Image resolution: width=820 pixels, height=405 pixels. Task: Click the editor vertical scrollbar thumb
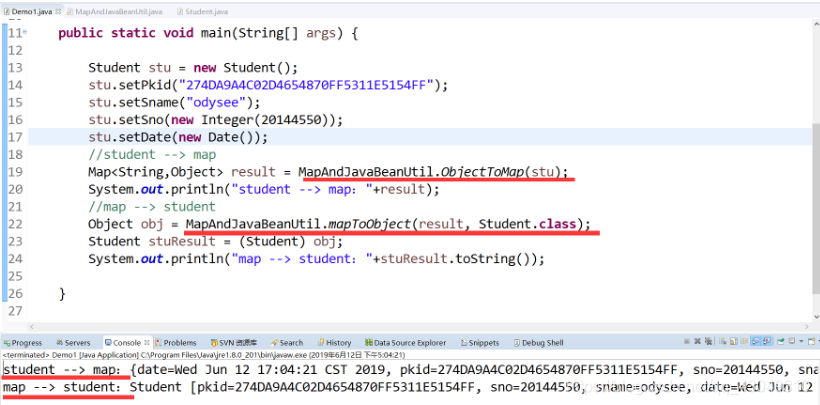[x=816, y=209]
